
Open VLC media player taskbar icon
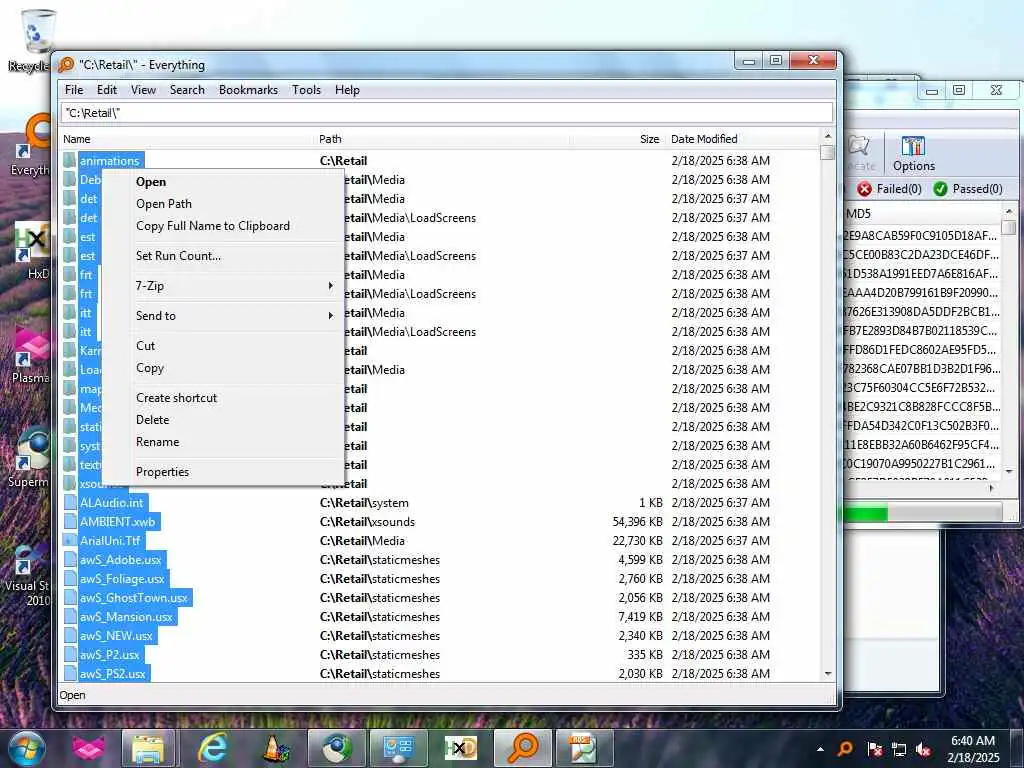pyautogui.click(x=275, y=749)
